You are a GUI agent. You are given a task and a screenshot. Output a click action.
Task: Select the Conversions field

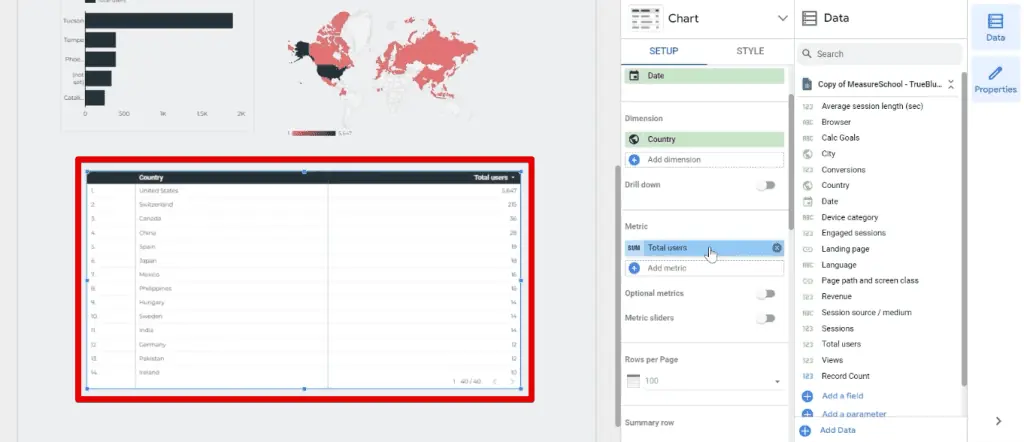pyautogui.click(x=843, y=170)
